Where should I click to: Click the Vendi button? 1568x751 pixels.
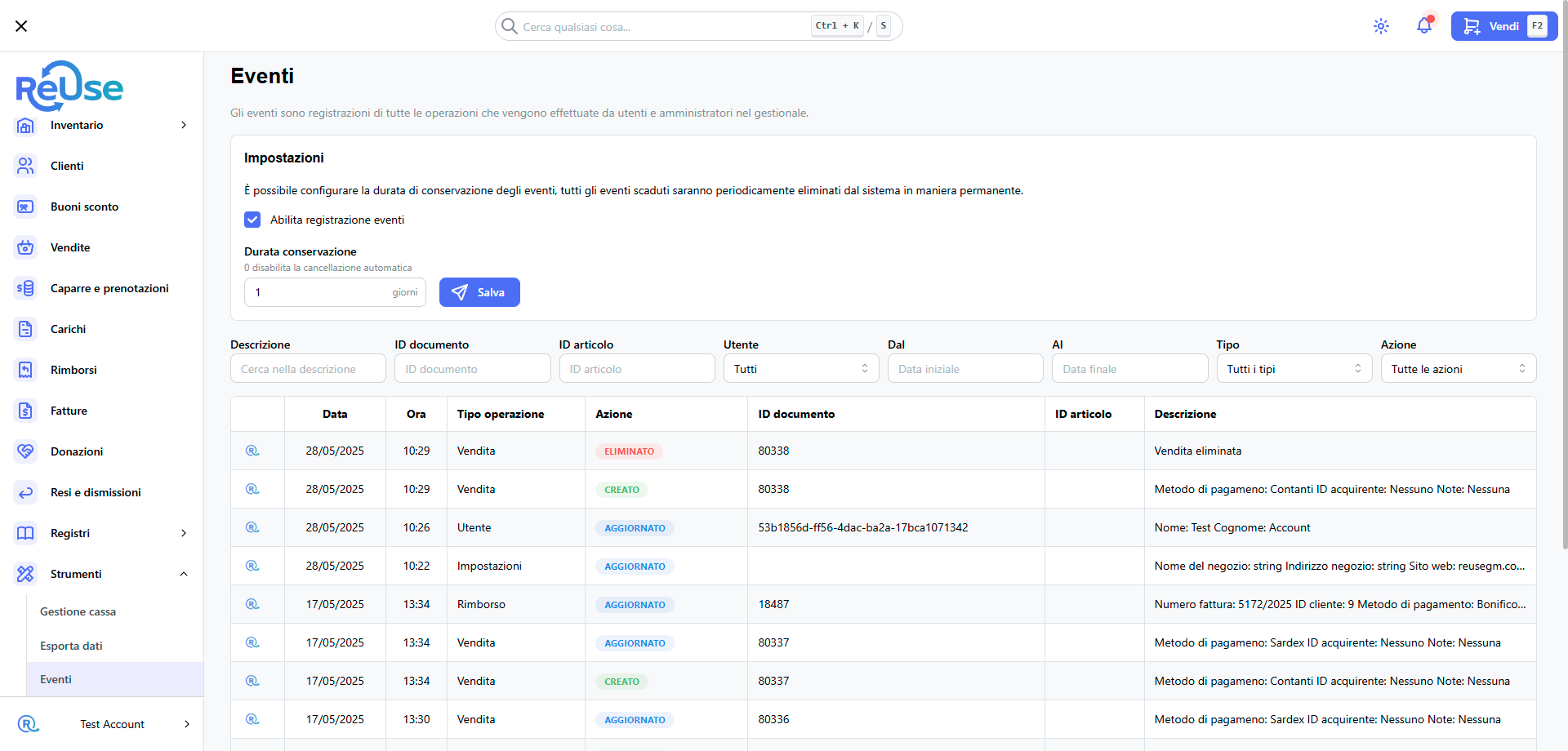[x=1503, y=26]
